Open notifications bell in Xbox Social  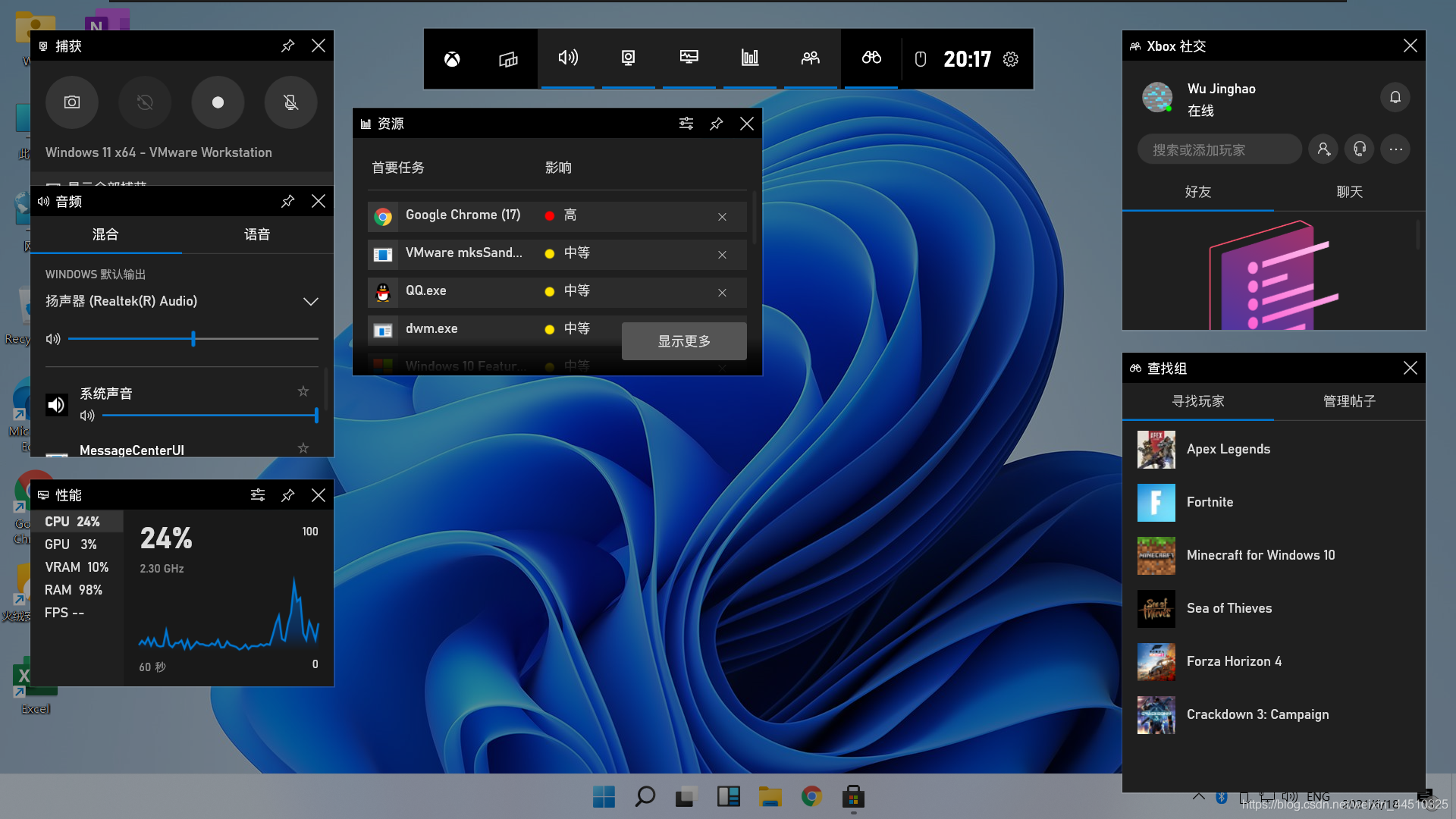pyautogui.click(x=1395, y=97)
